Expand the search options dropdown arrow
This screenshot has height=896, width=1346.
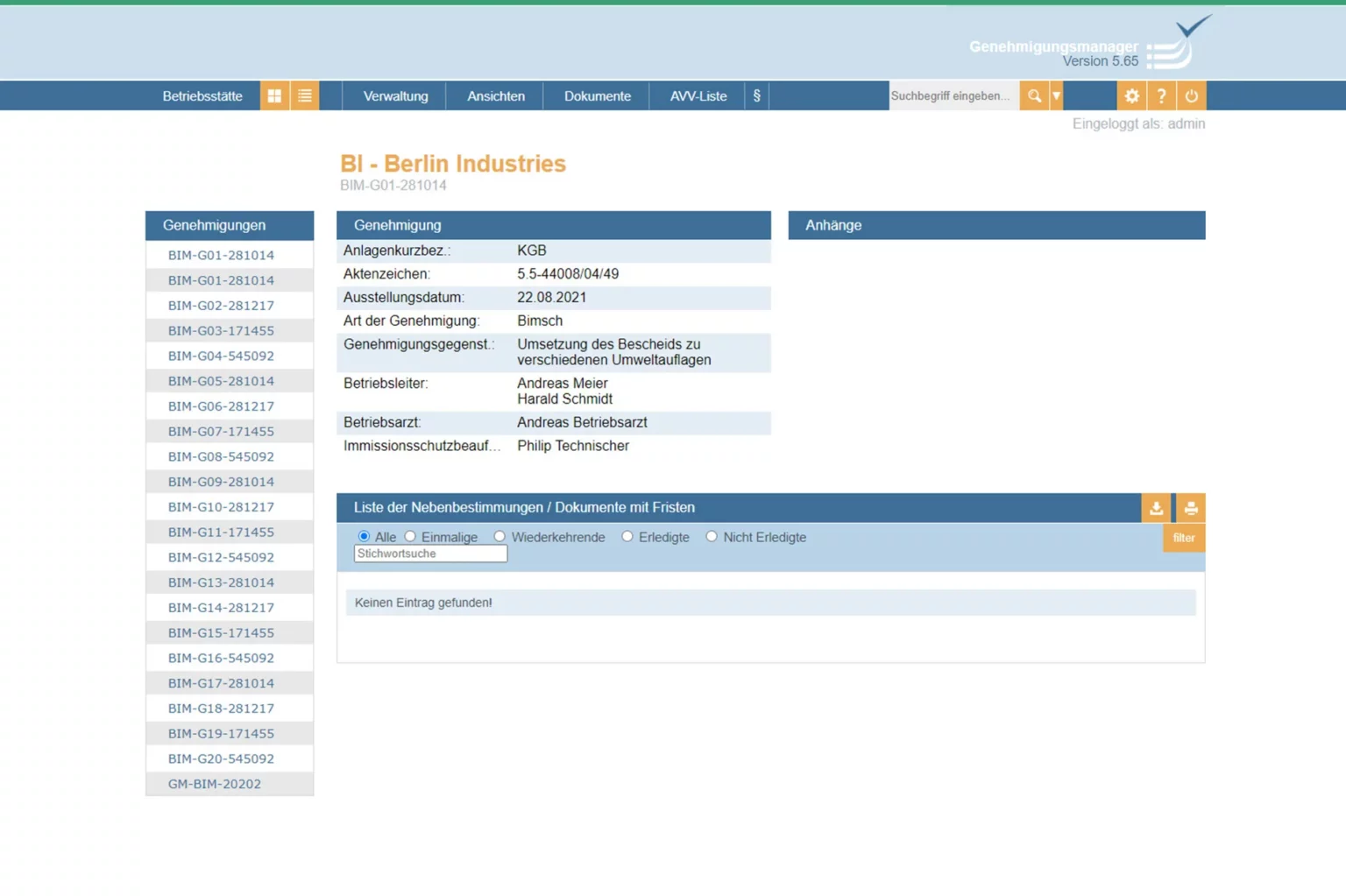(x=1057, y=96)
